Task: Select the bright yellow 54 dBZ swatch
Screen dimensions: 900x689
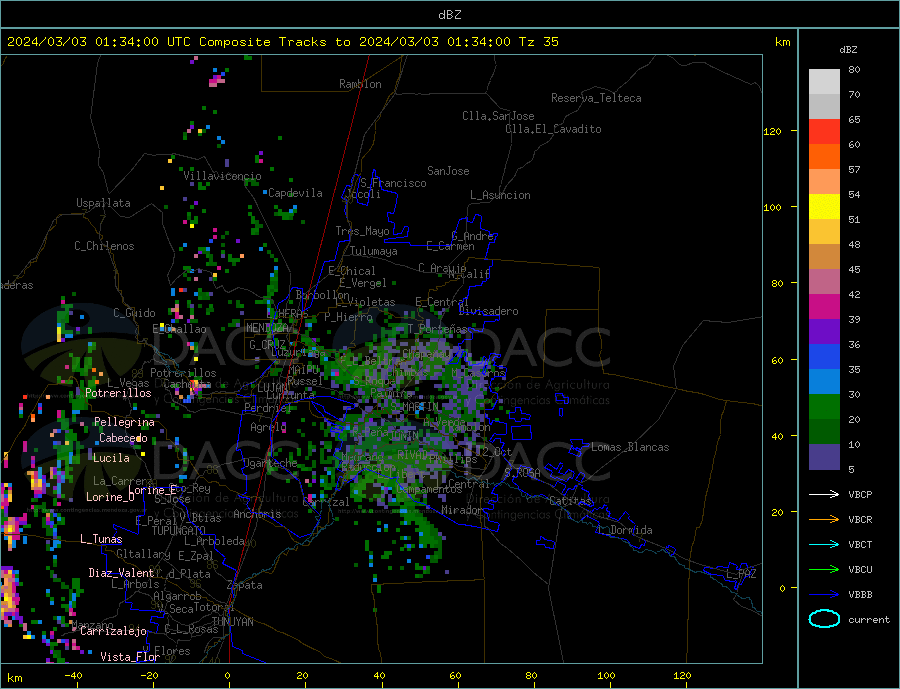Action: coord(824,207)
